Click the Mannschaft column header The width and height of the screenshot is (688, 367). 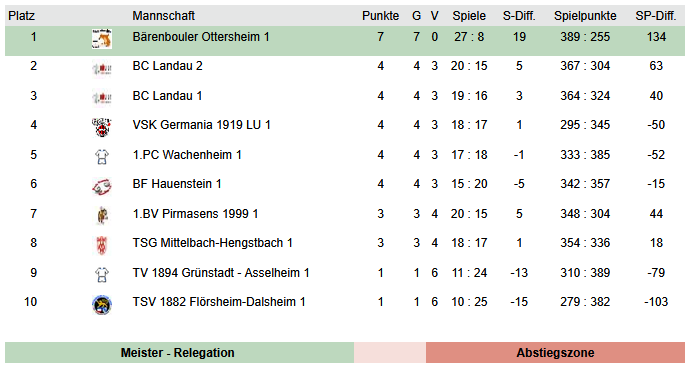[x=164, y=16]
